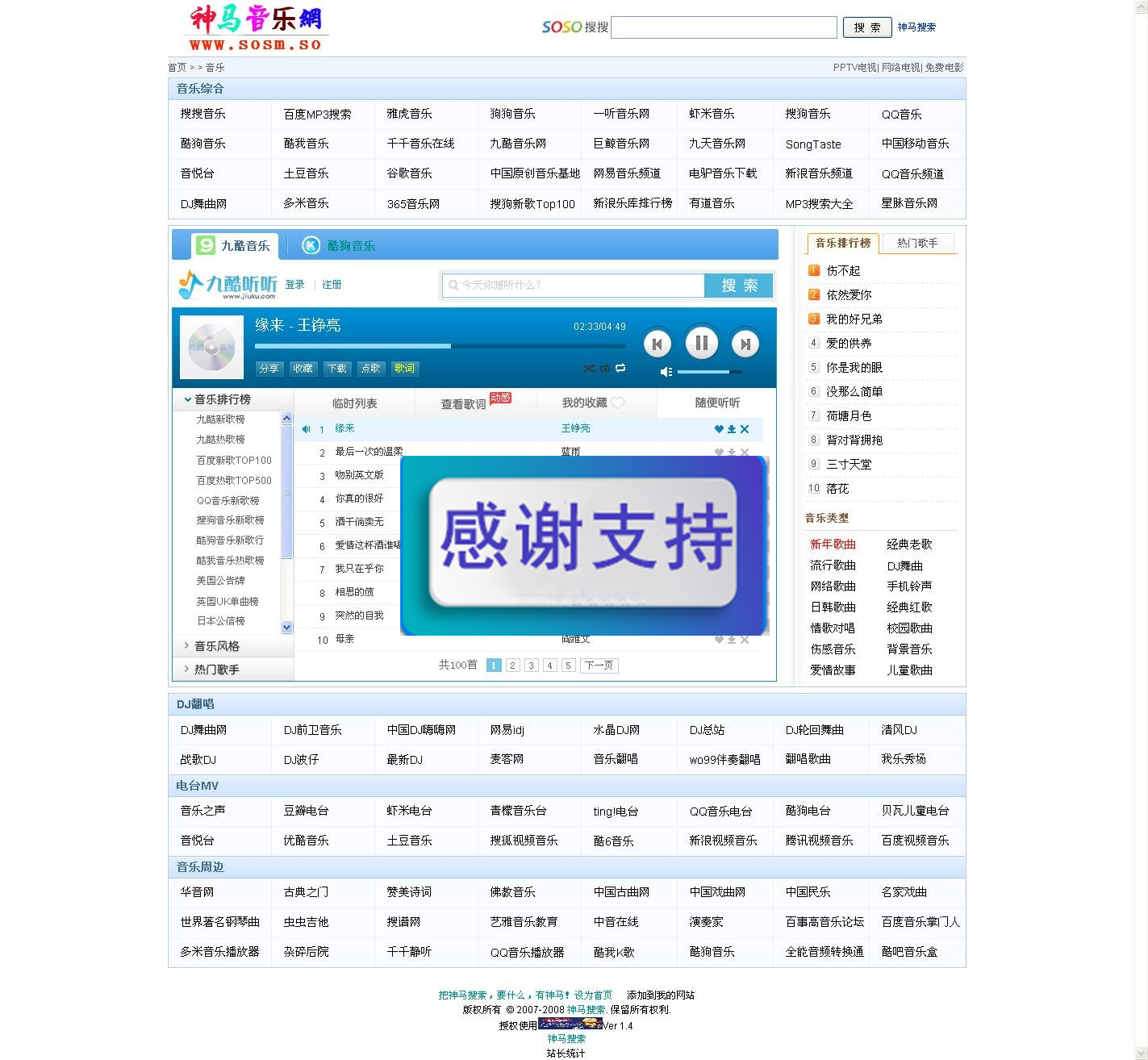The image size is (1148, 1060).
Task: Open 网易音乐频道 link
Action: click(627, 173)
